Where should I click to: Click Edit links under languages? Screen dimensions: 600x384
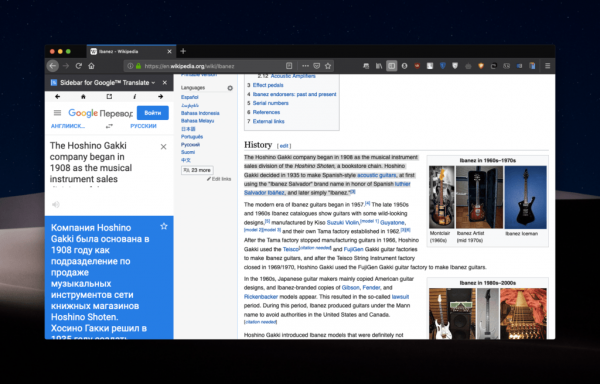(219, 179)
